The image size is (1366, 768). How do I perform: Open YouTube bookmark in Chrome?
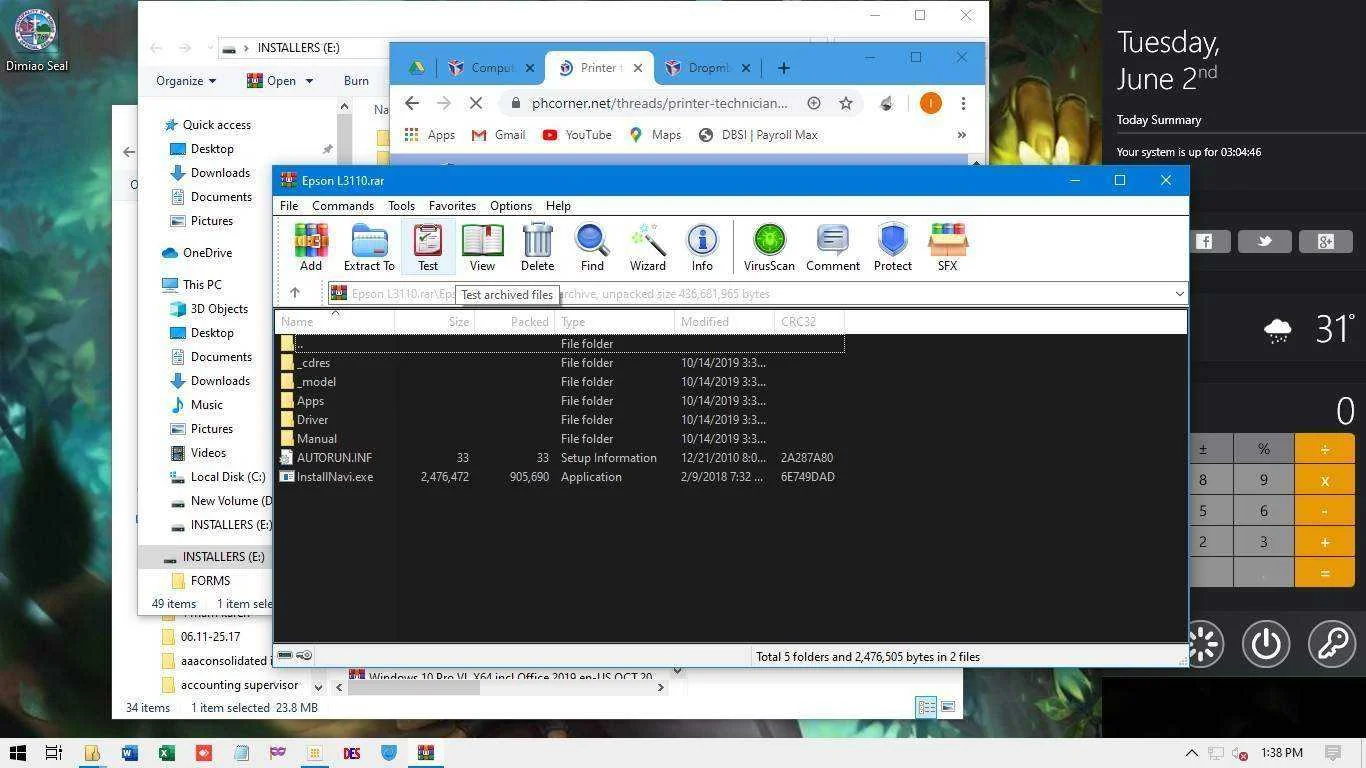[577, 135]
